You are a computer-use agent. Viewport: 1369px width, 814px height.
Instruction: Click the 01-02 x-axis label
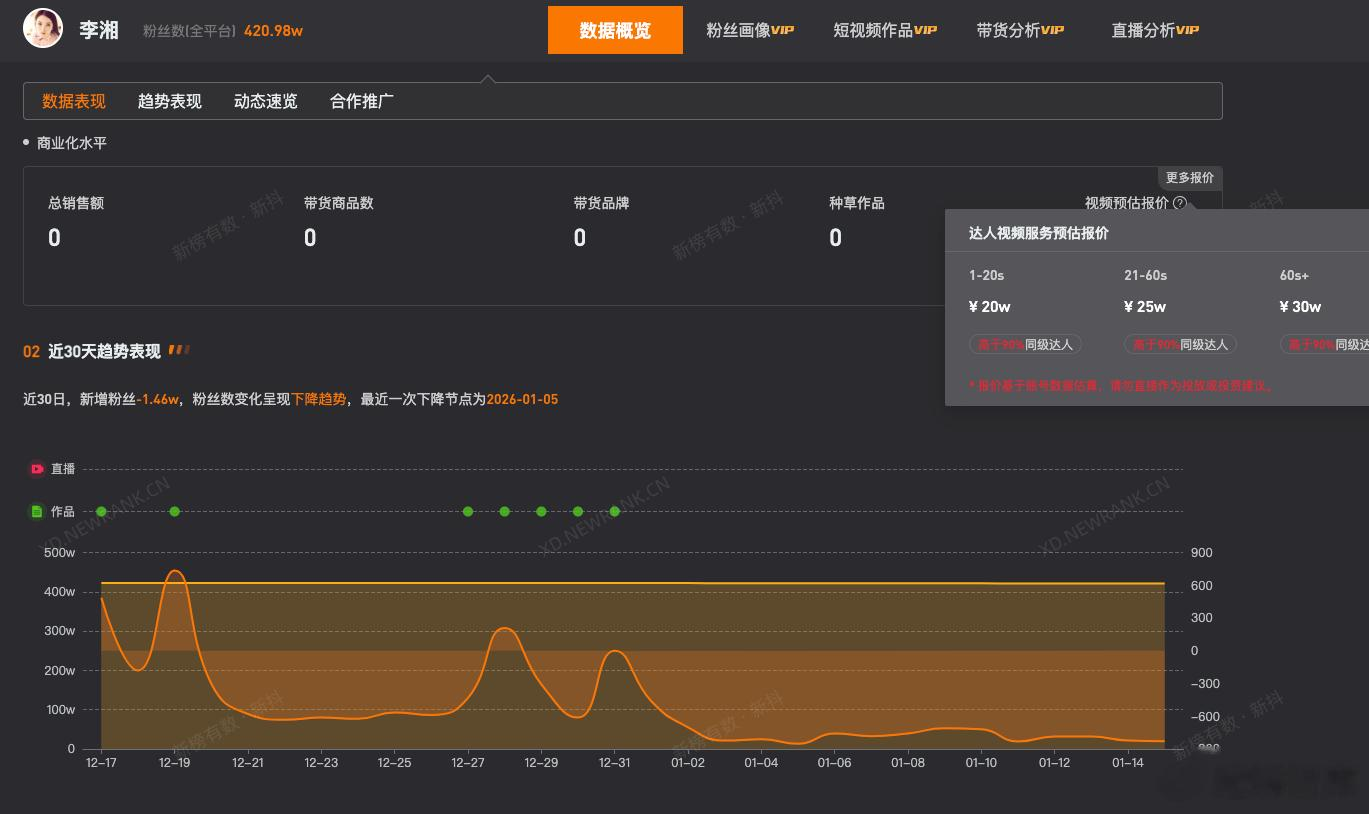(x=688, y=762)
